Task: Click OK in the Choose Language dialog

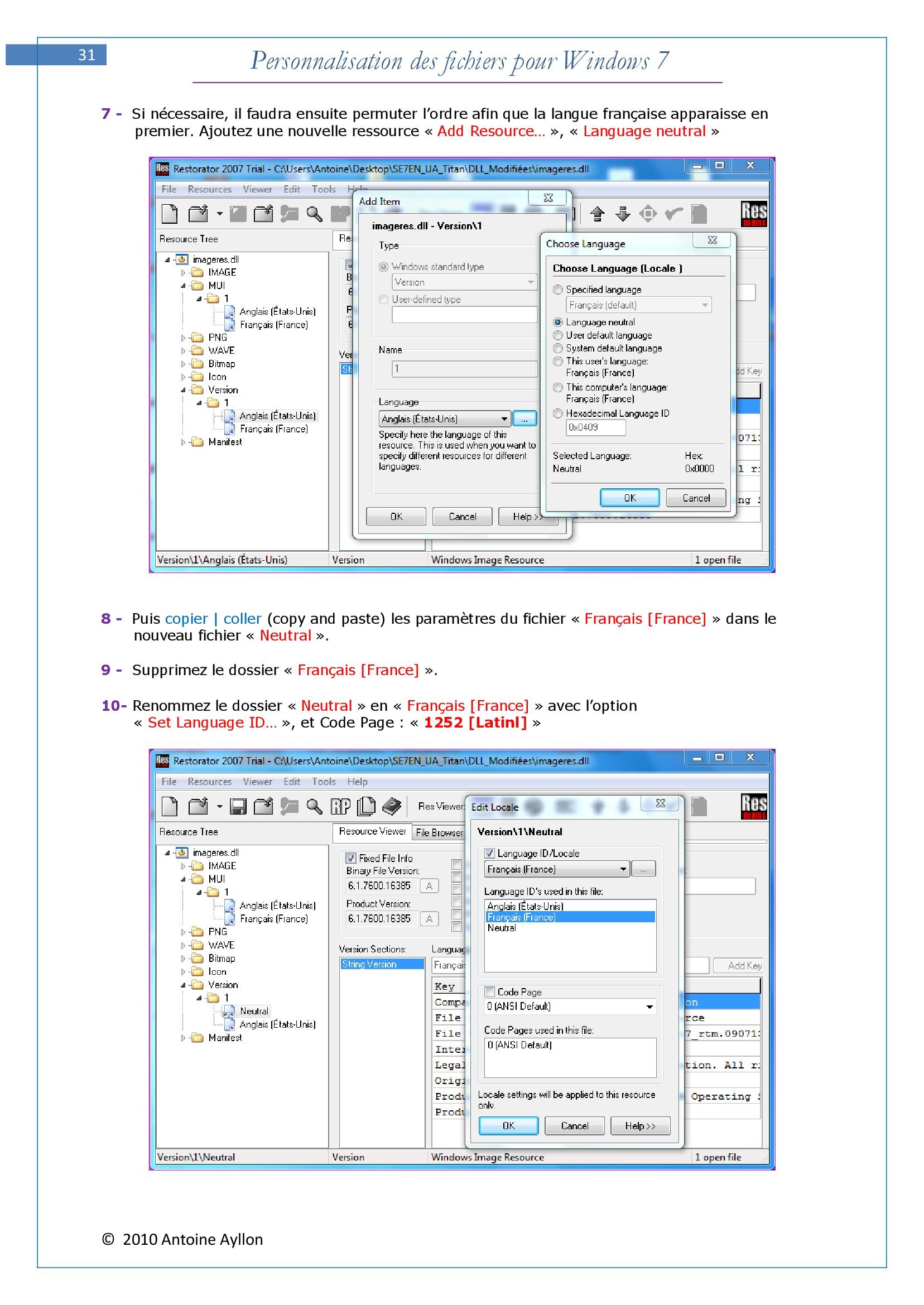Action: [x=630, y=498]
